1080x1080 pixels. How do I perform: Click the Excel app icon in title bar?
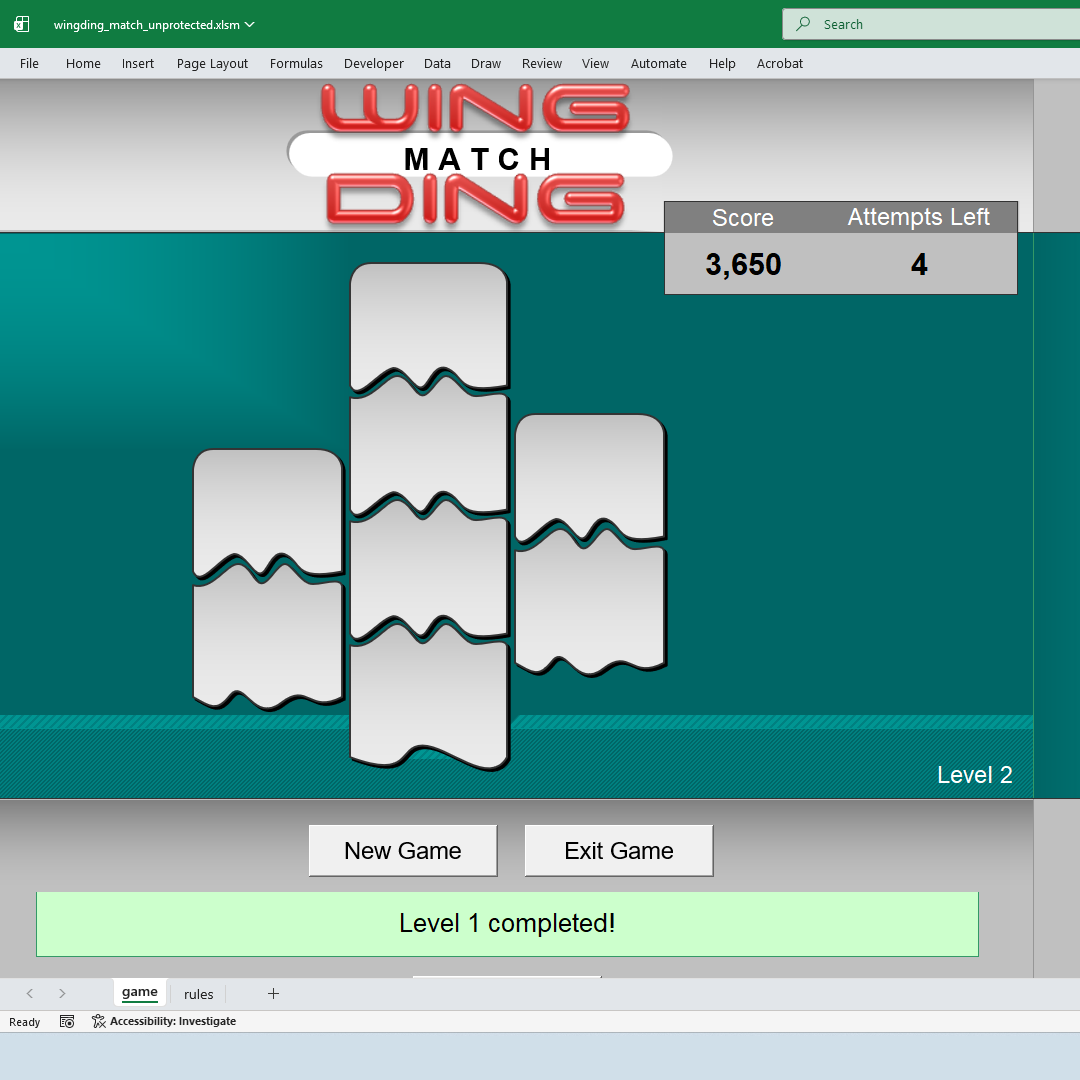[x=21, y=23]
